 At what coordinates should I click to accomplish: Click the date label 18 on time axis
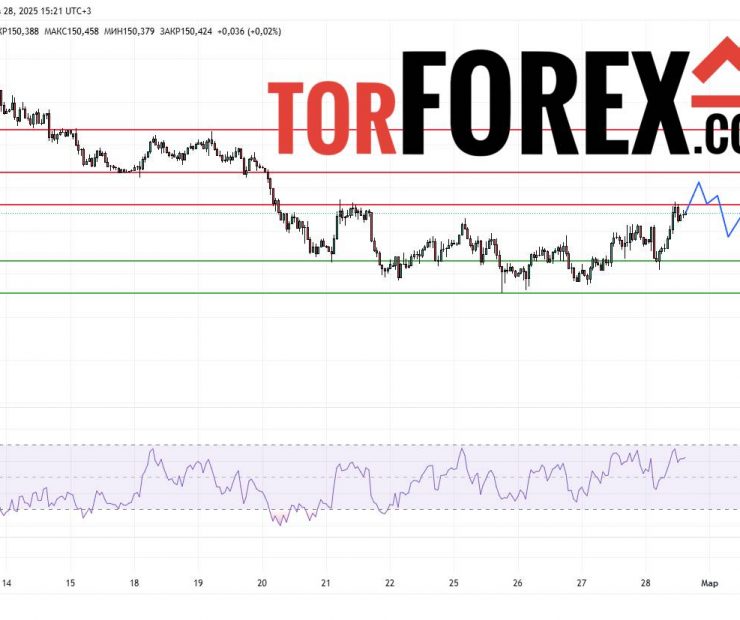pyautogui.click(x=135, y=583)
